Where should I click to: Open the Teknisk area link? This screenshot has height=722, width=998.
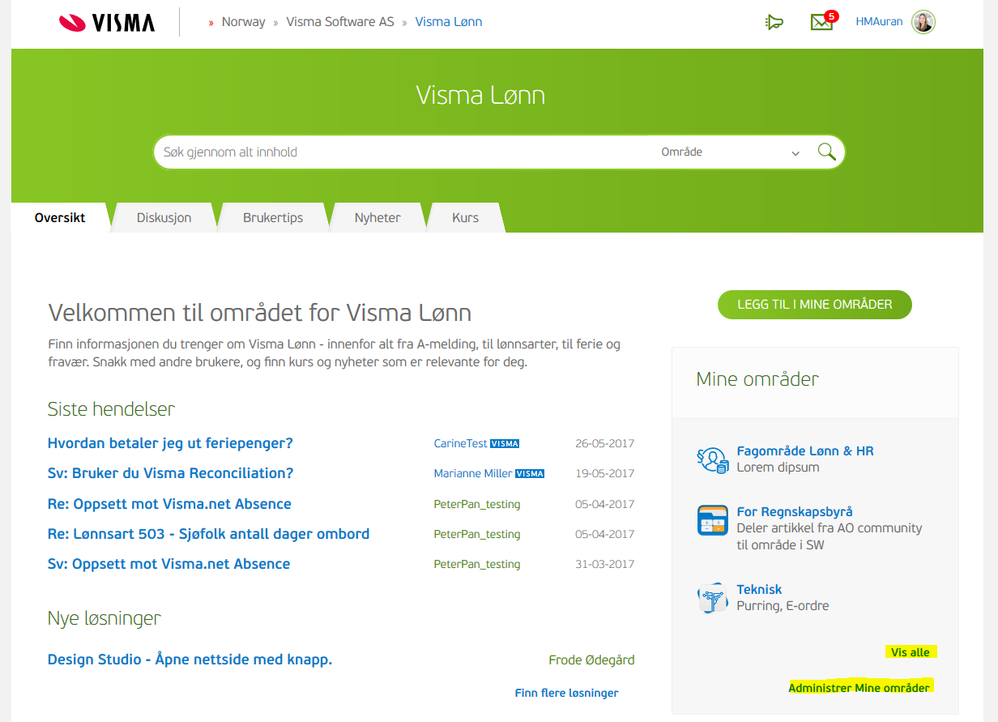759,589
